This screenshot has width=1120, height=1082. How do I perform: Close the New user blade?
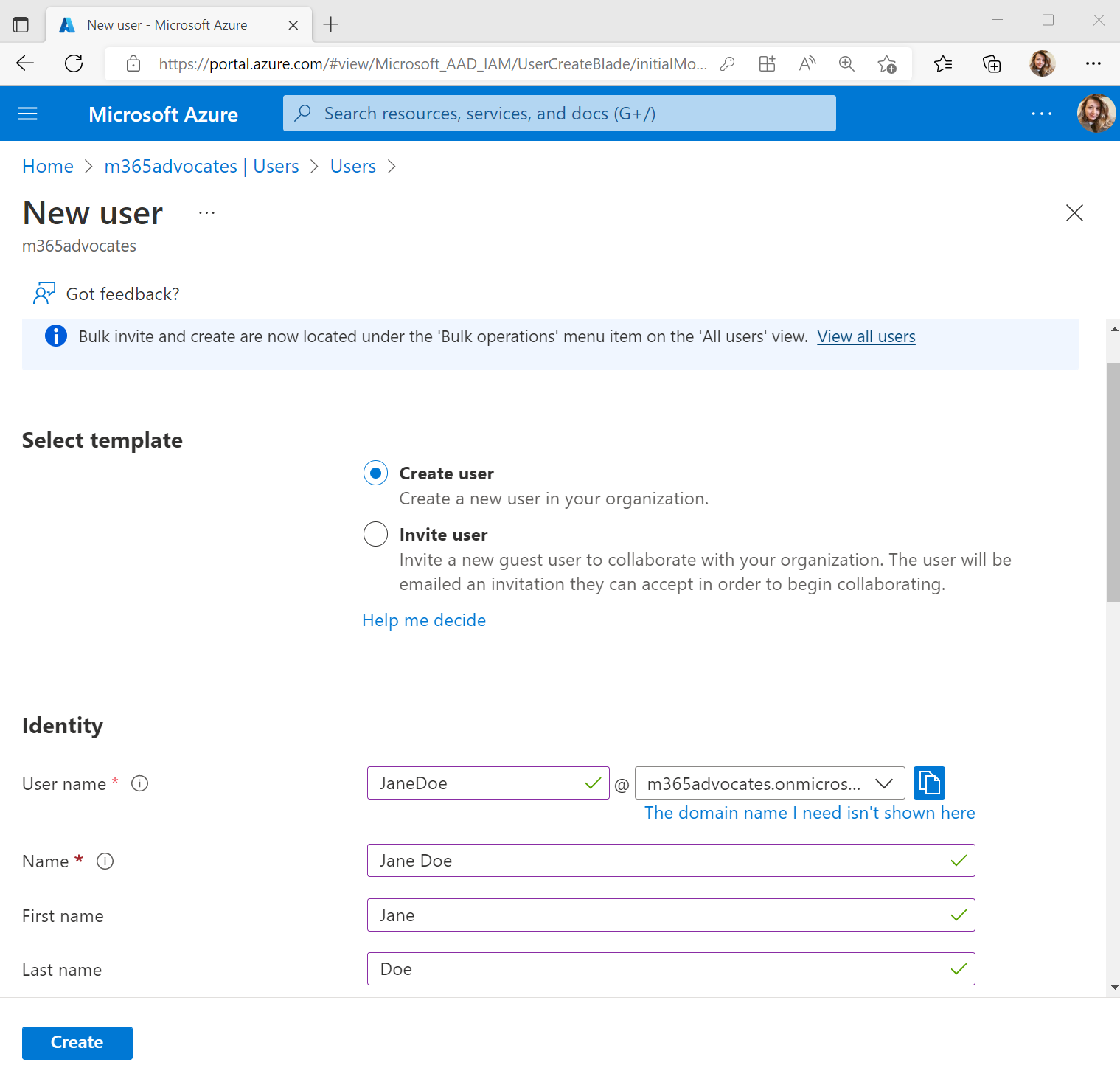1074,213
